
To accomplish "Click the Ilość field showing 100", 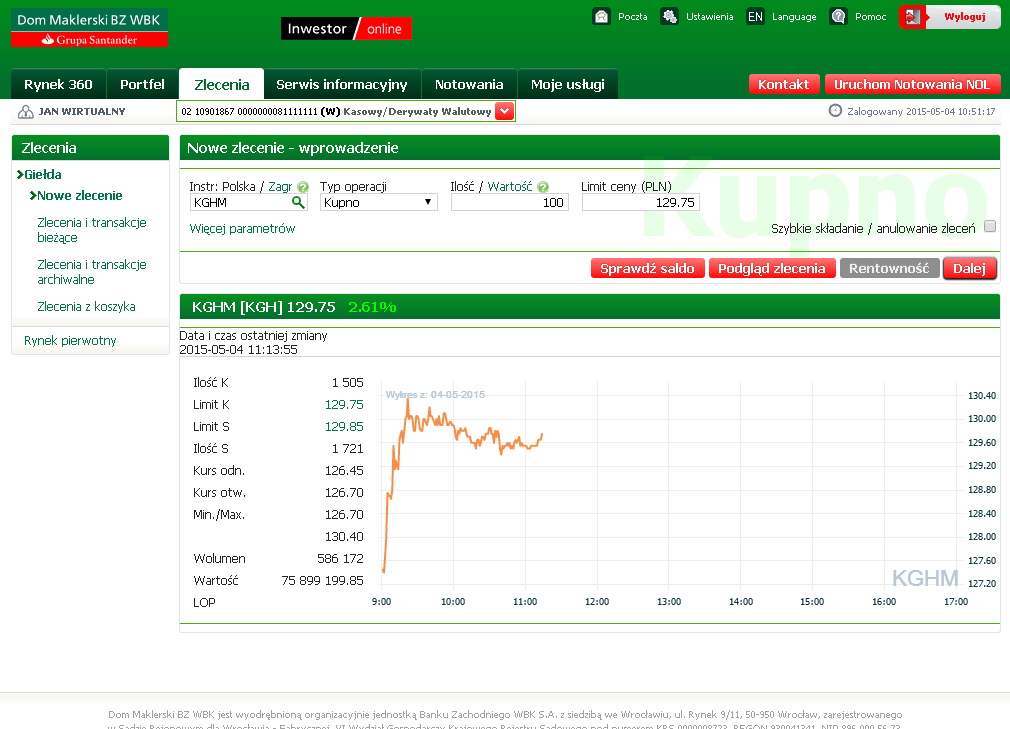I will 510,202.
